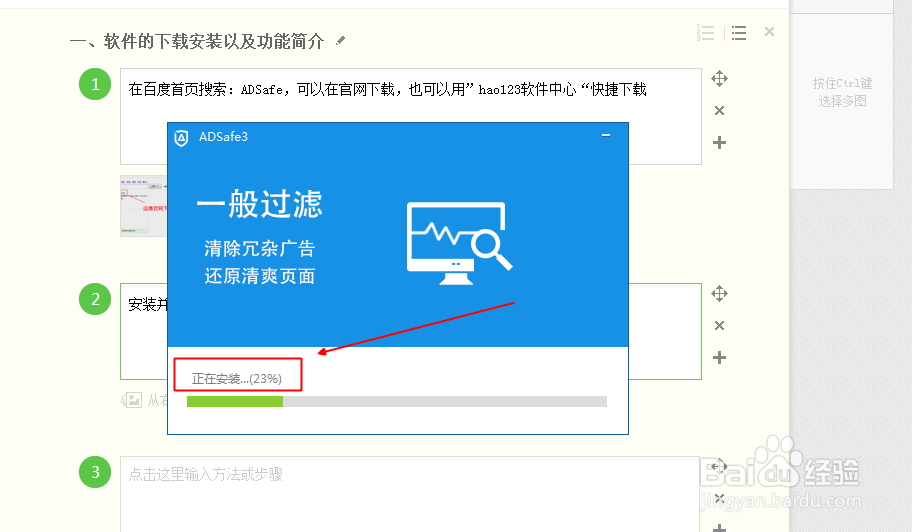Image resolution: width=912 pixels, height=532 pixels.
Task: Focus the step 1 text box about ADSafe
Action: [x=411, y=116]
